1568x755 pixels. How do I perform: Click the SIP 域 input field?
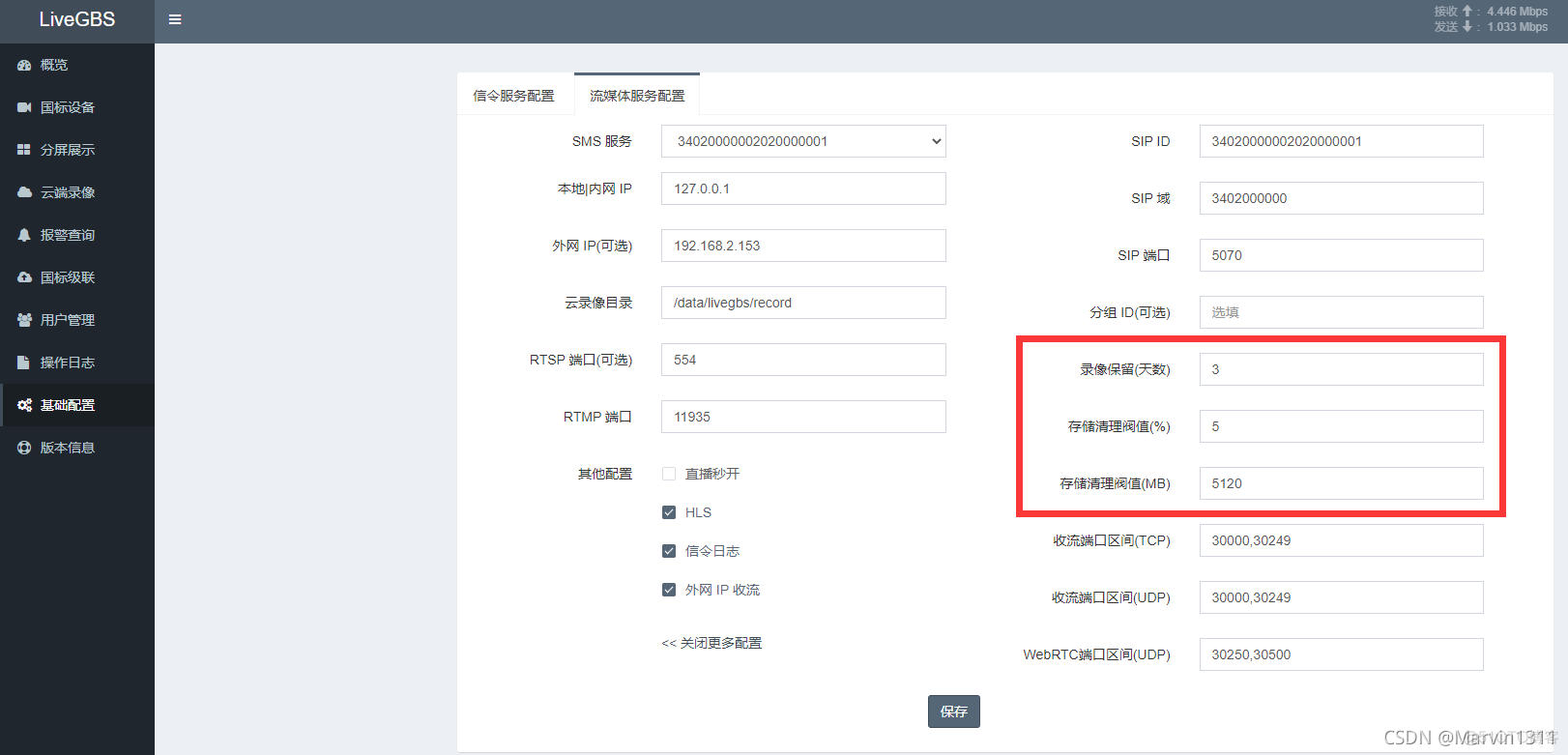click(1342, 198)
